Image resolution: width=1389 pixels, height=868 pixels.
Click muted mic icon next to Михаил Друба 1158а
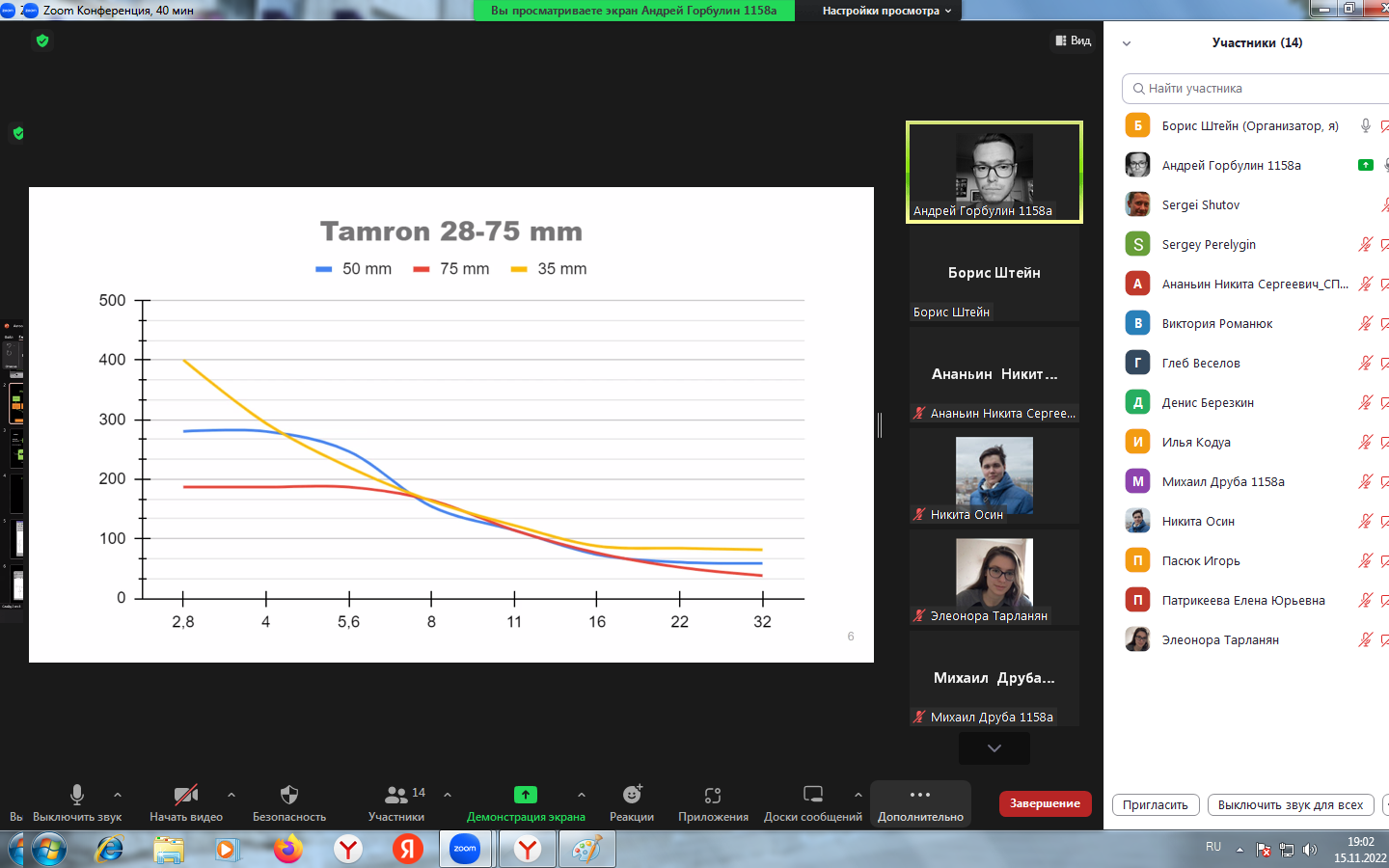(1366, 481)
